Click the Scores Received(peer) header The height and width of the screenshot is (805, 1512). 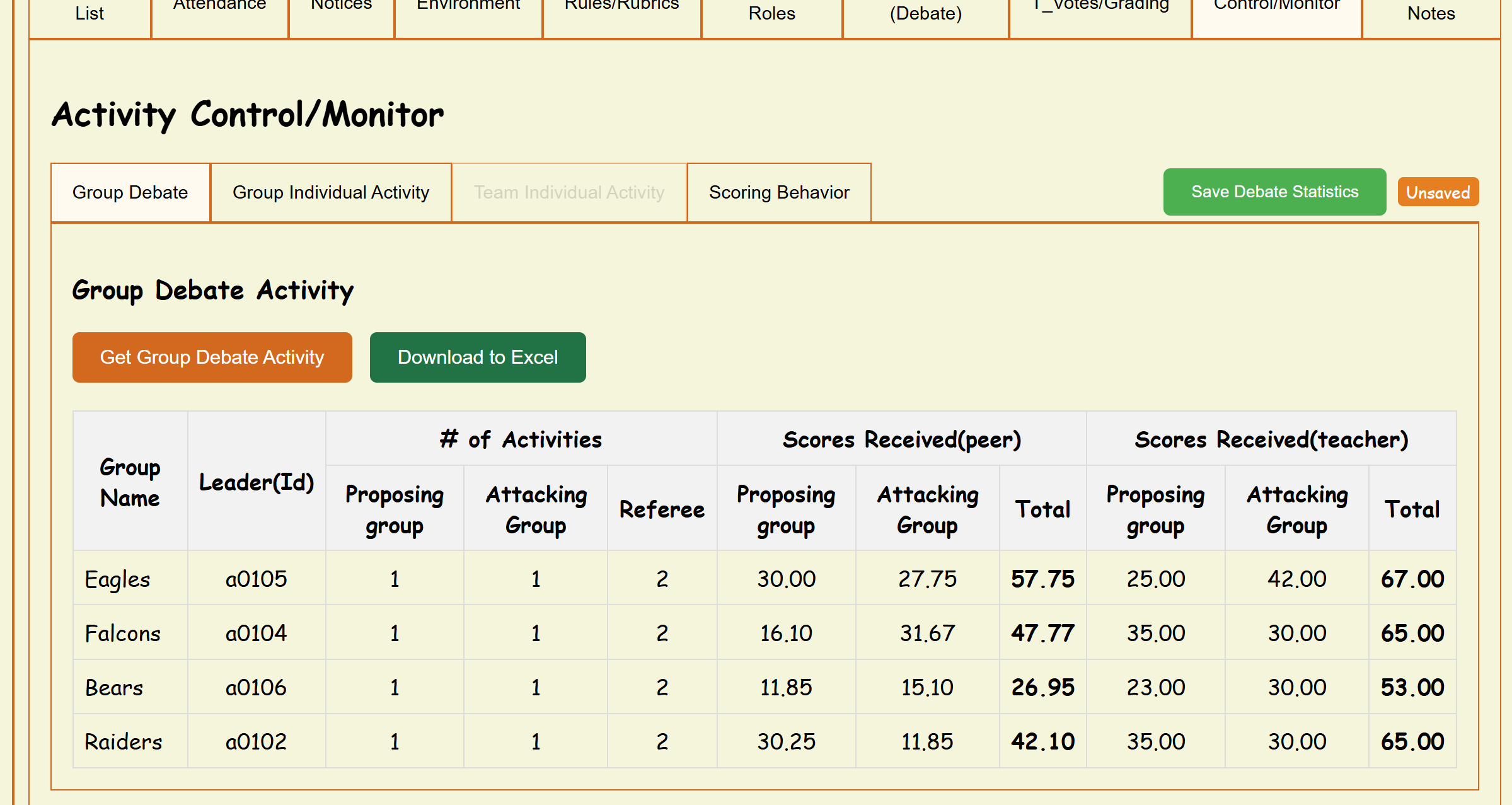click(901, 439)
